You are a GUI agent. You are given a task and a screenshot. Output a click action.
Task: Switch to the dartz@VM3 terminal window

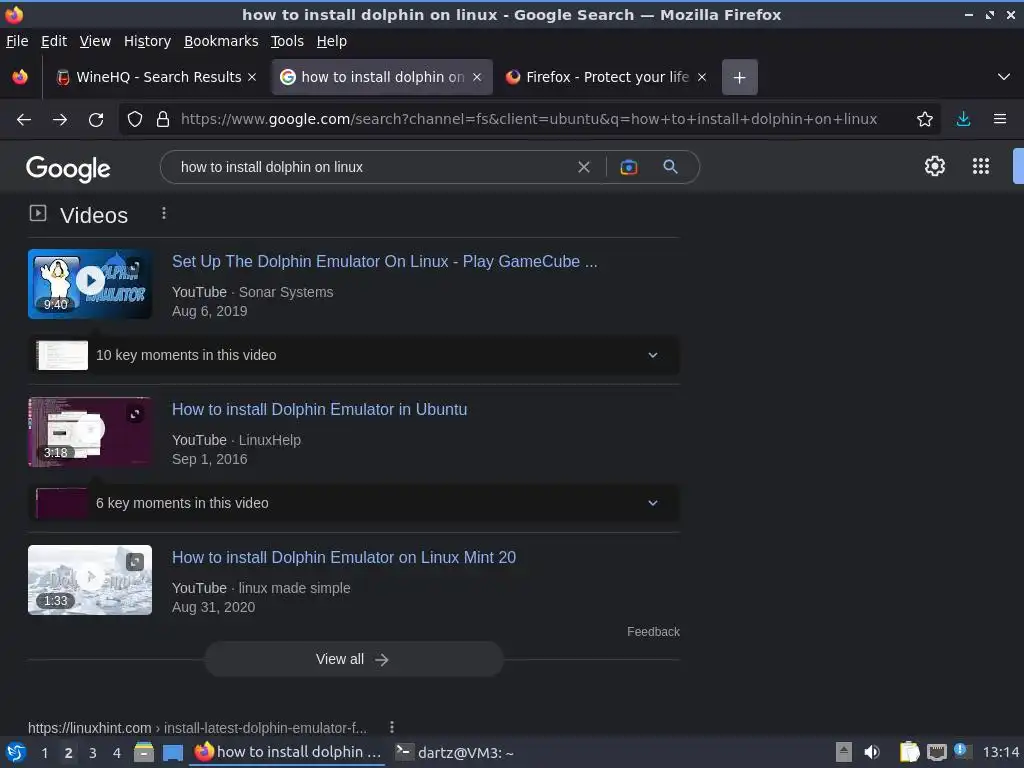click(x=455, y=752)
